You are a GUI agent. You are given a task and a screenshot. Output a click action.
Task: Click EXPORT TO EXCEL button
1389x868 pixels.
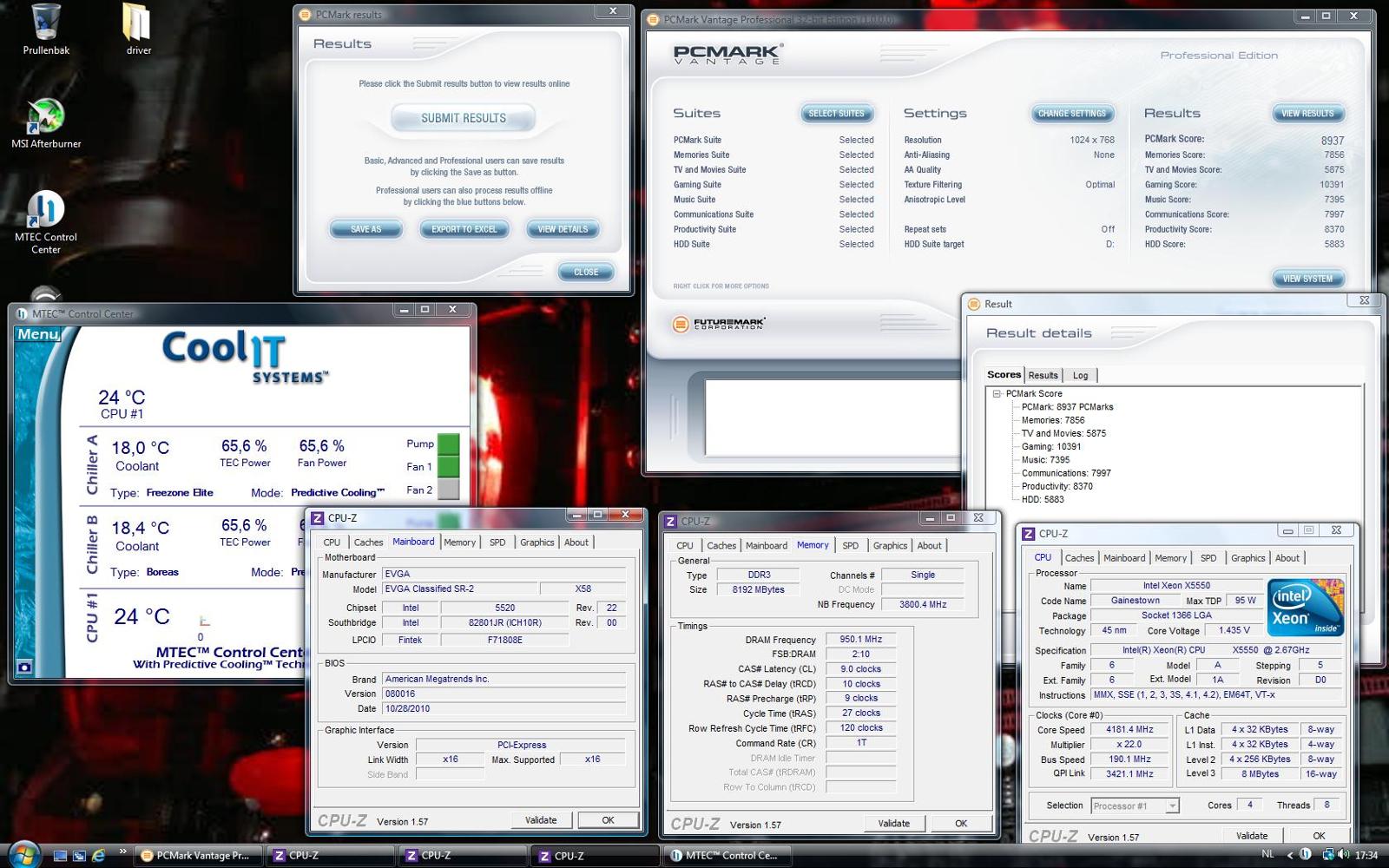pyautogui.click(x=464, y=229)
